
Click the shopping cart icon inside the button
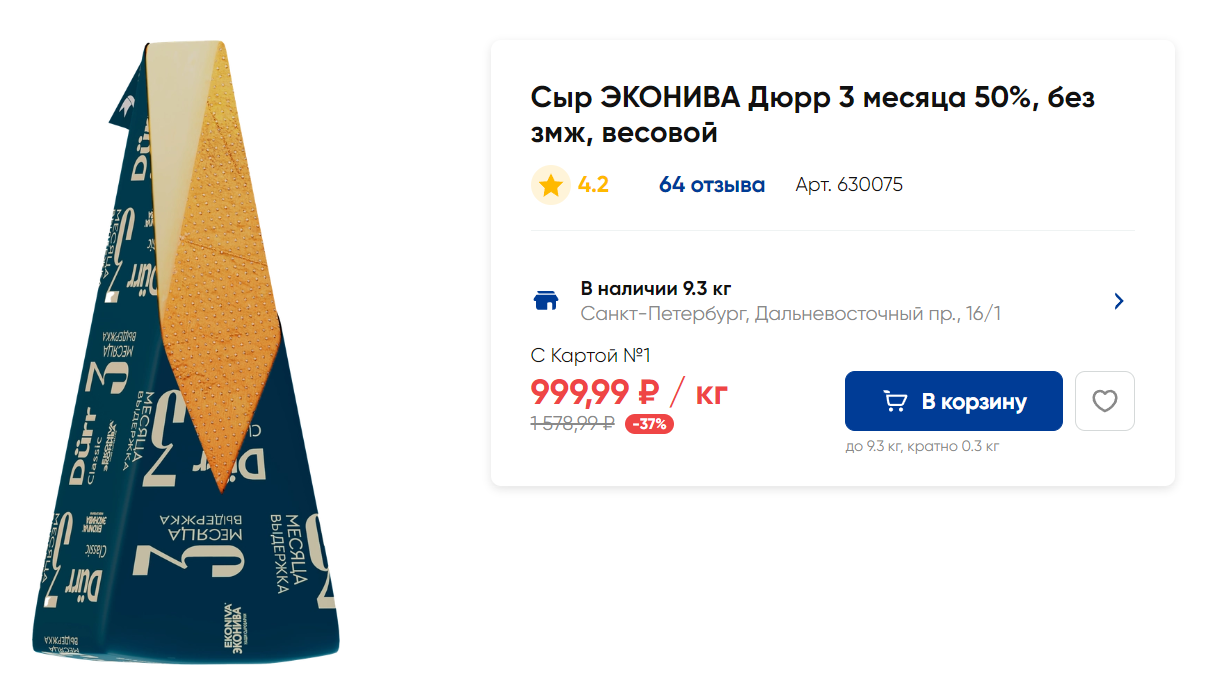(x=895, y=401)
